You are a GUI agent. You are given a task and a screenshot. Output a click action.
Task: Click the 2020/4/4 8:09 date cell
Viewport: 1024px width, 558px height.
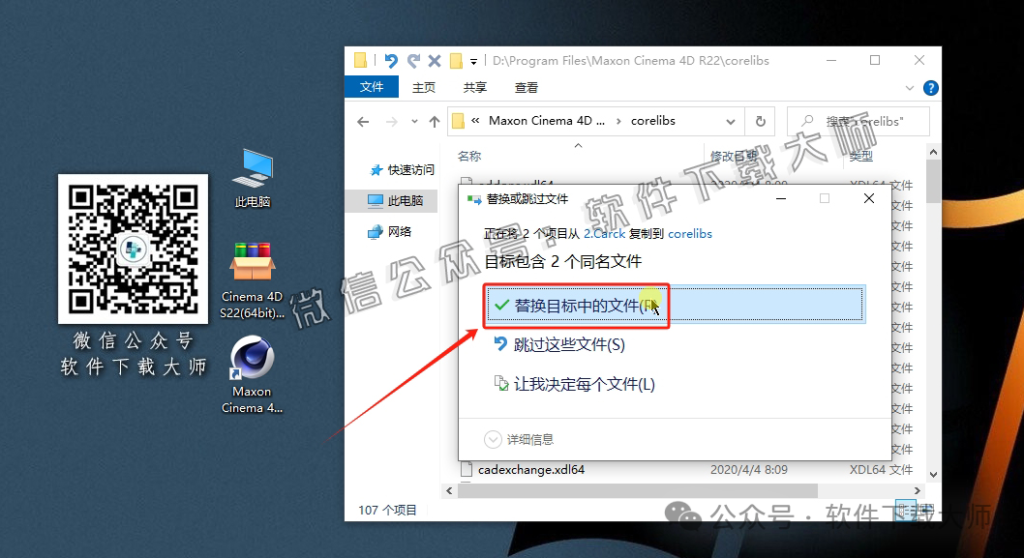(748, 470)
